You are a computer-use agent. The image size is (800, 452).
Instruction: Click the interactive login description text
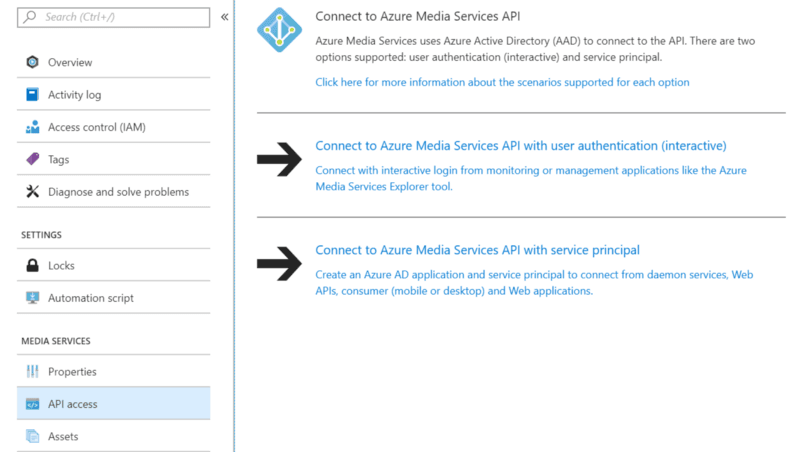(531, 178)
